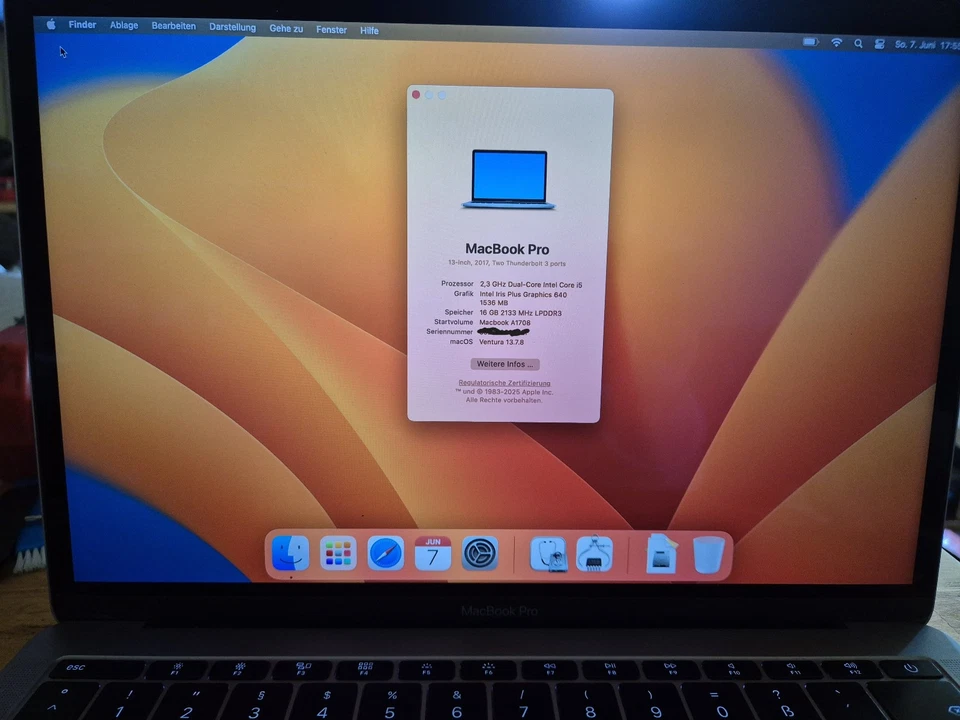Click the Grafik label
Screen dimensions: 960x720
[x=463, y=293]
